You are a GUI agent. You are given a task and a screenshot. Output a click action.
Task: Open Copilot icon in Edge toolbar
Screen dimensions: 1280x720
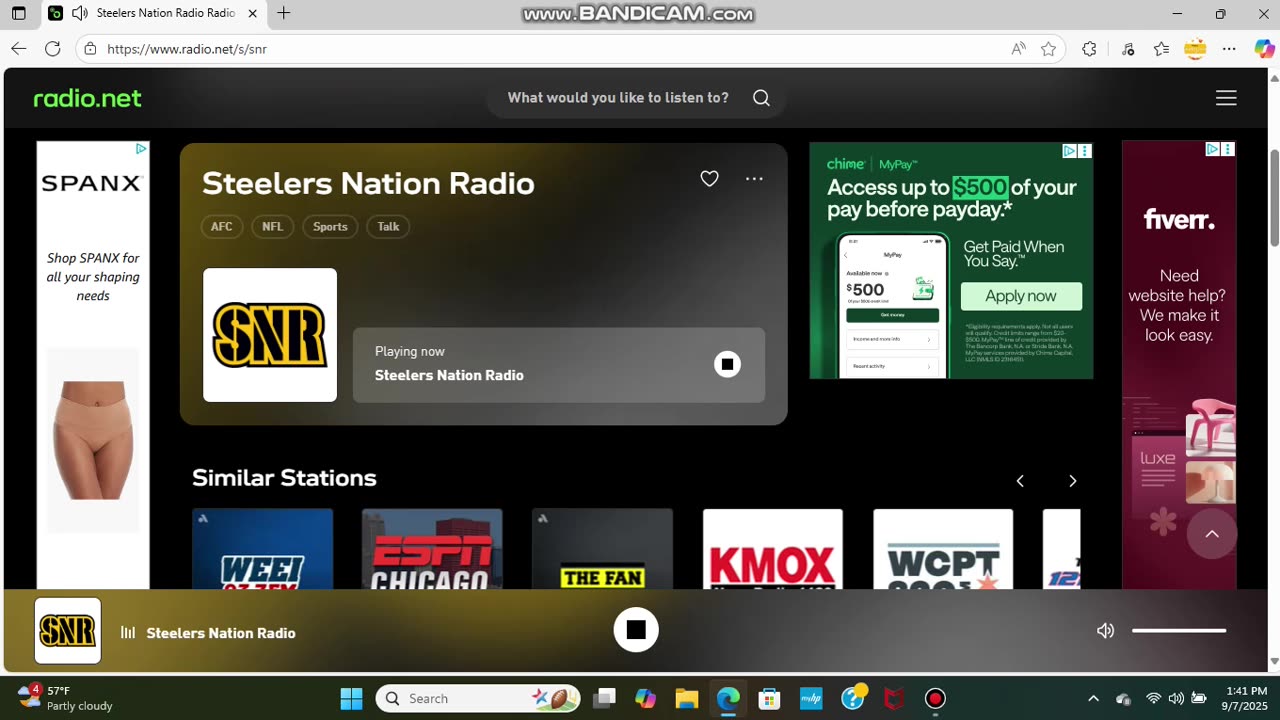tap(1263, 48)
